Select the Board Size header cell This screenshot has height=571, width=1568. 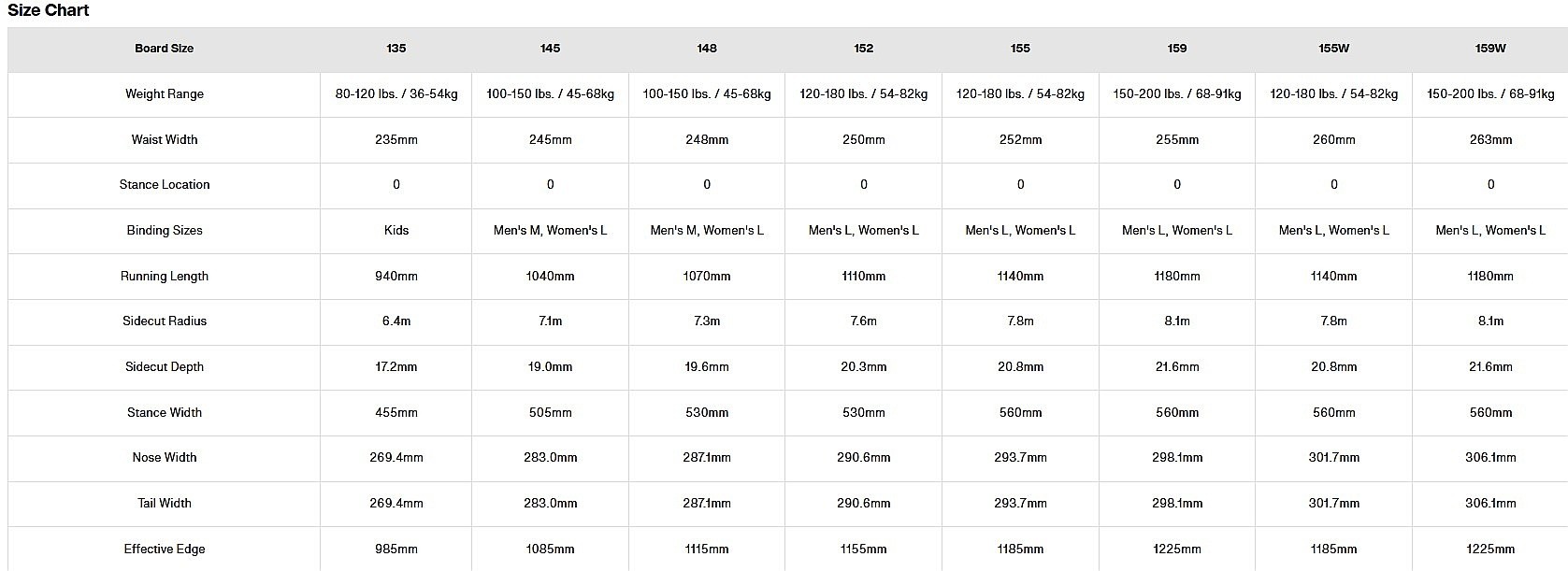pos(164,49)
